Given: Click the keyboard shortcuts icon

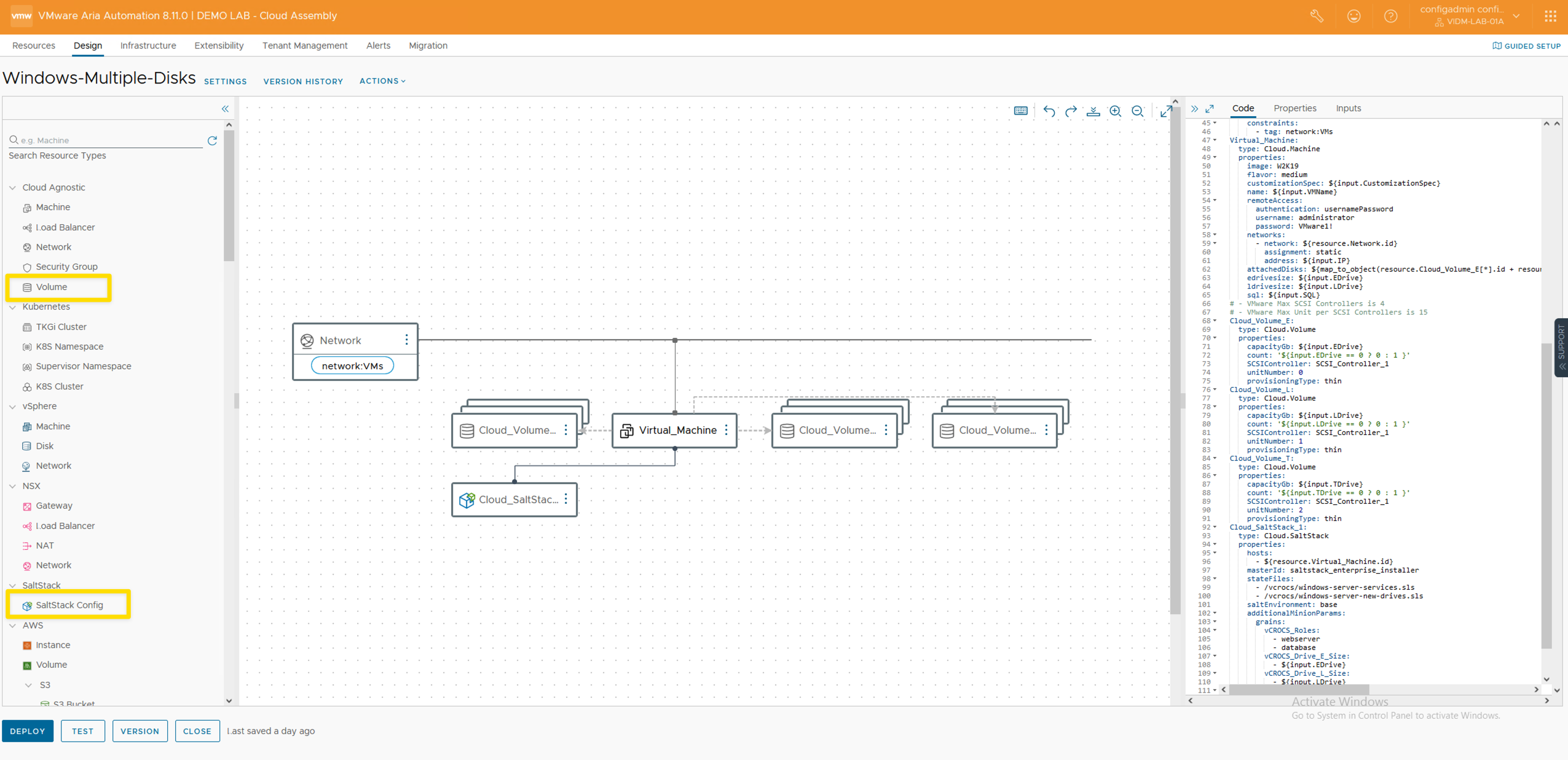Looking at the screenshot, I should 1020,111.
